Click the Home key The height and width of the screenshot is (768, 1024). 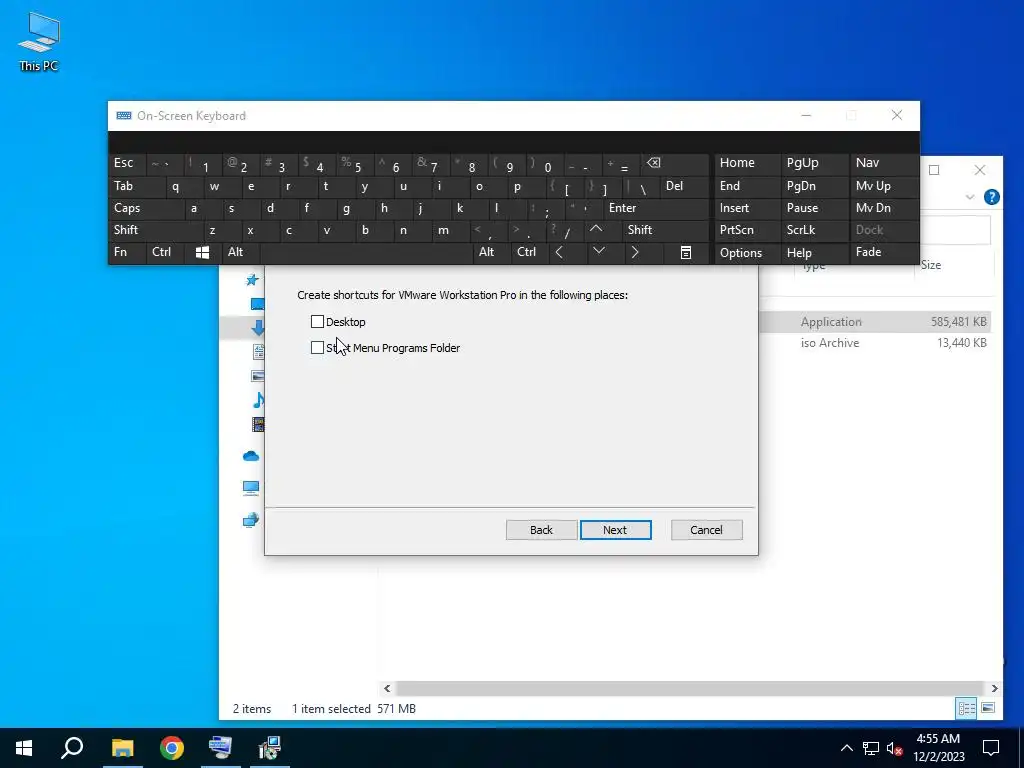(x=746, y=163)
